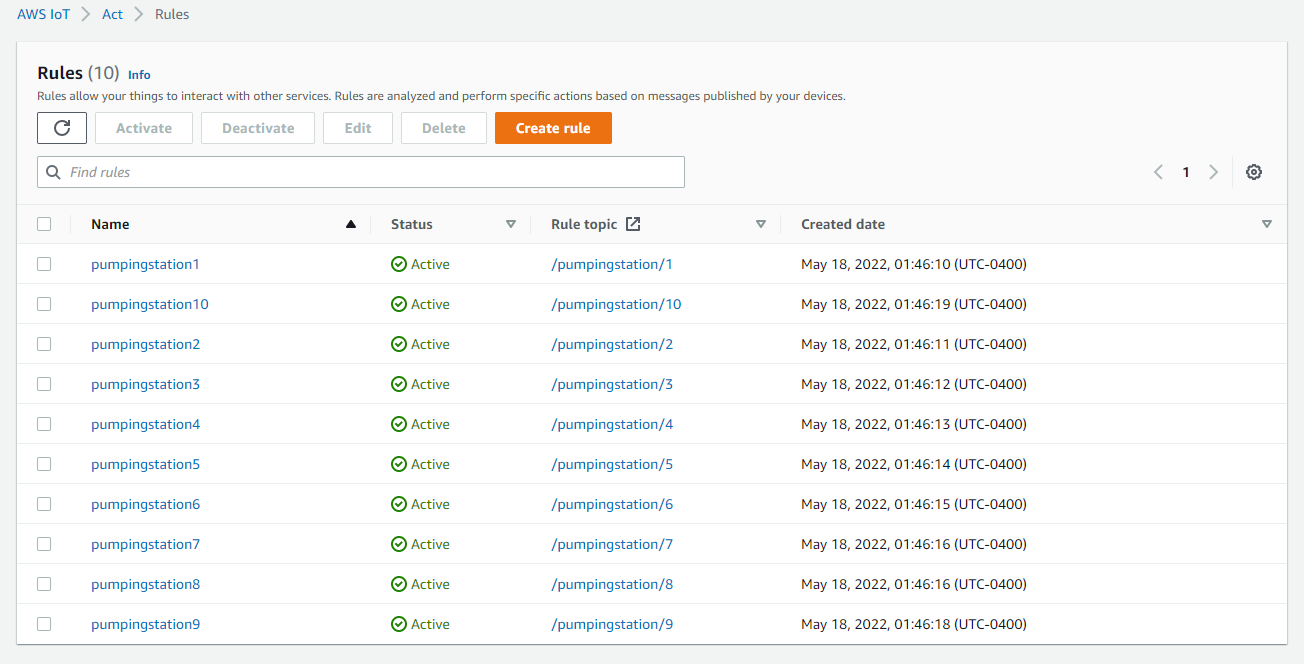Open the pumpingstation10 rule
Image resolution: width=1304 pixels, height=664 pixels.
click(x=150, y=304)
